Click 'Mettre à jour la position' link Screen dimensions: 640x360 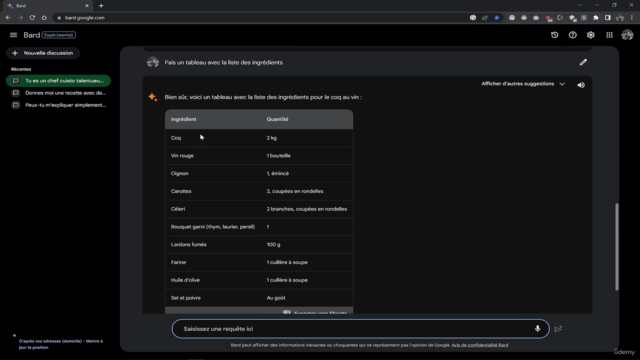tap(61, 344)
